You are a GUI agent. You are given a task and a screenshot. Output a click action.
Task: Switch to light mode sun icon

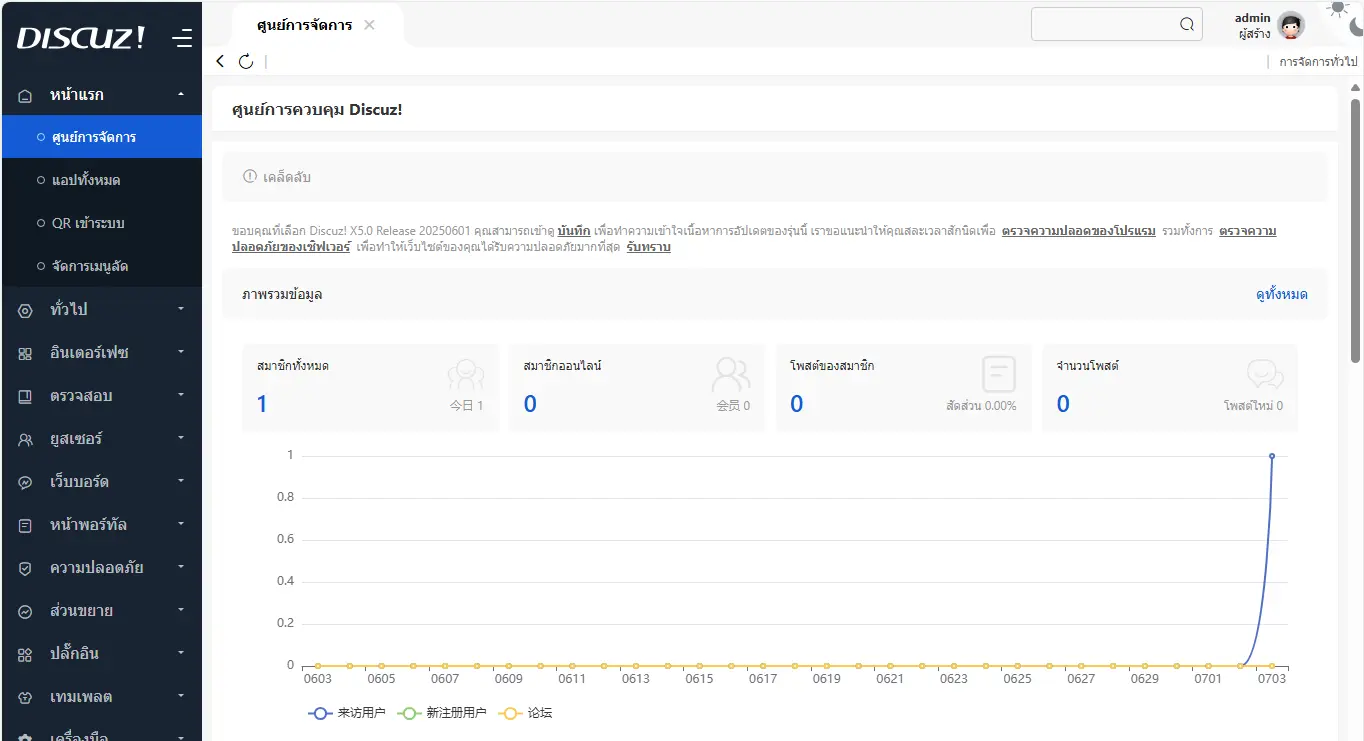1337,8
